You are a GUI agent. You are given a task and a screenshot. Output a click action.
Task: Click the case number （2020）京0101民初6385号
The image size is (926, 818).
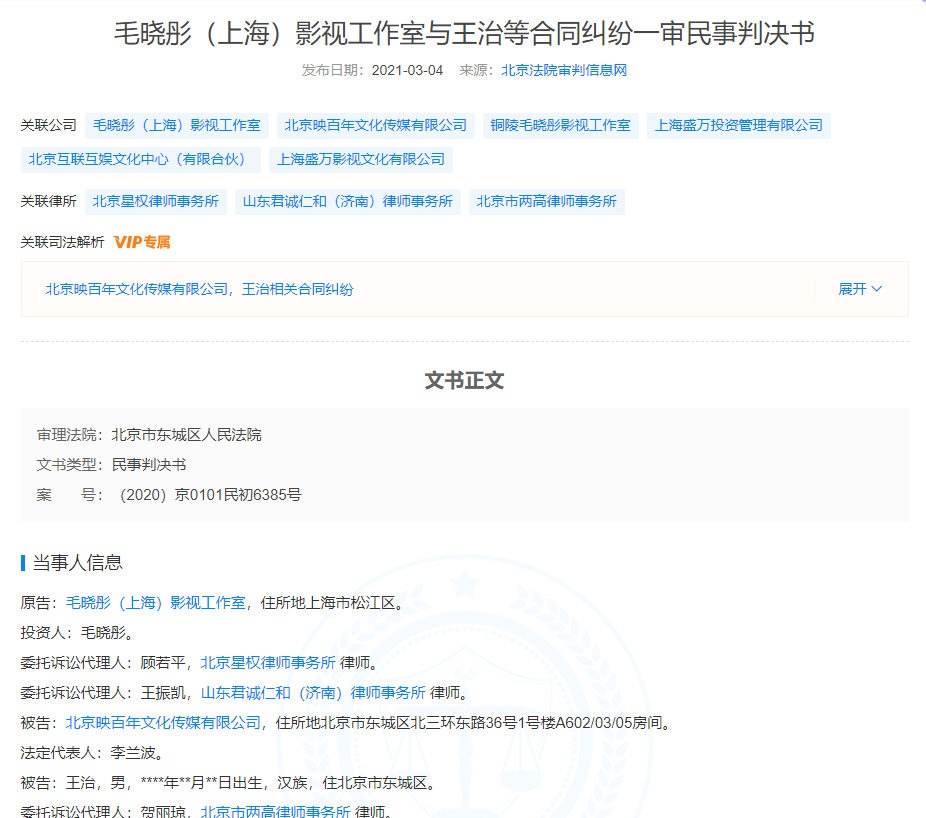[x=210, y=495]
